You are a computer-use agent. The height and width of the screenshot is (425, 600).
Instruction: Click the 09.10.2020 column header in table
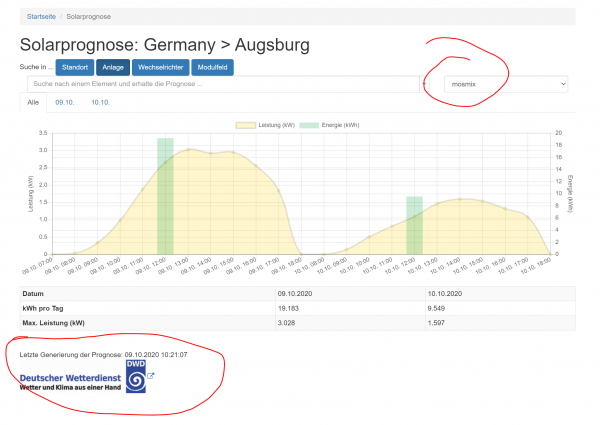point(299,293)
